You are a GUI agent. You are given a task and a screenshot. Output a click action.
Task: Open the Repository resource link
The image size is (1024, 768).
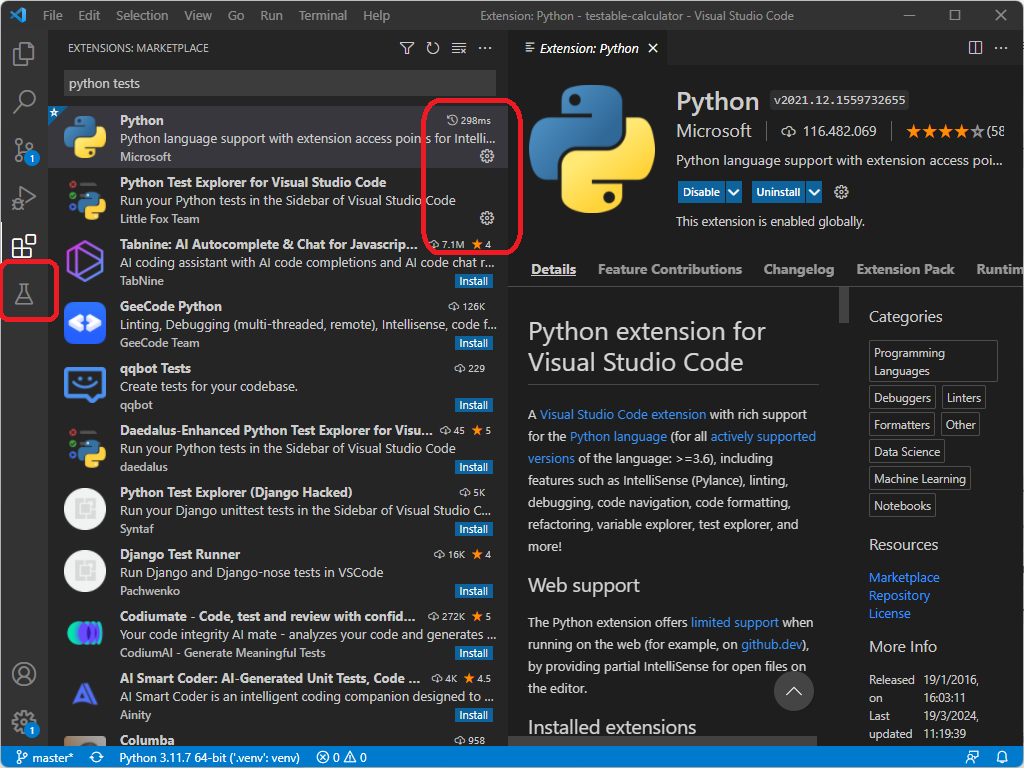[899, 596]
